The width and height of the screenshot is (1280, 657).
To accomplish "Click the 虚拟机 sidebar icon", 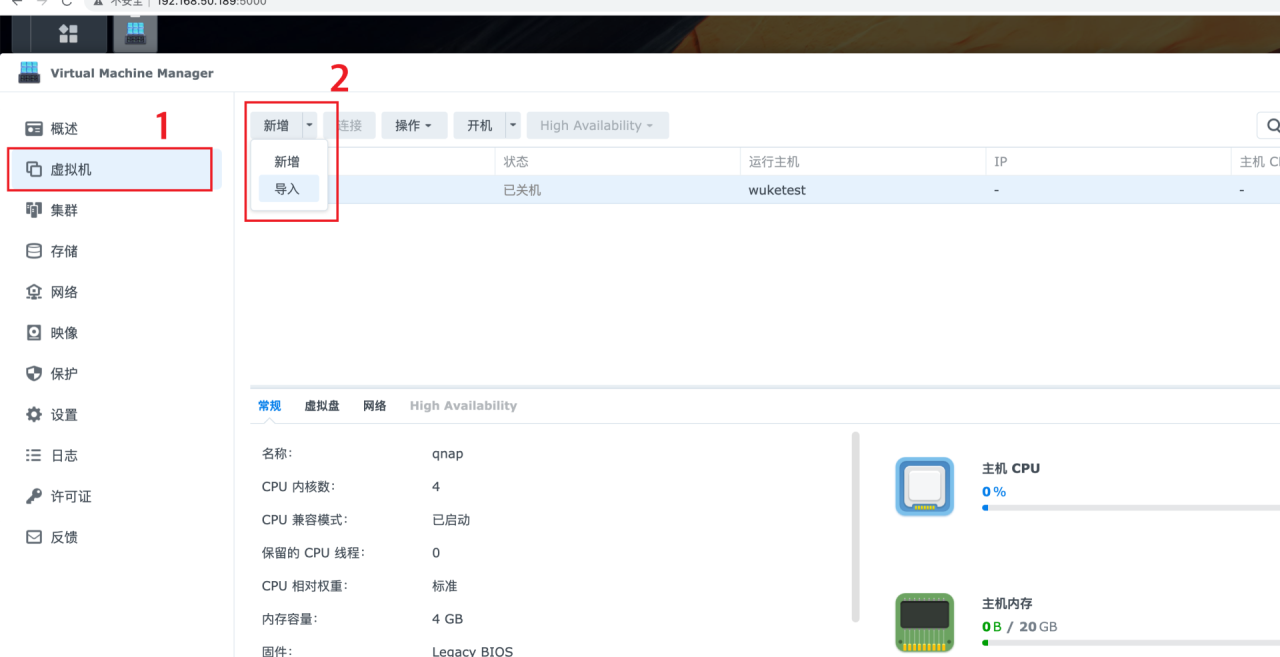I will click(x=34, y=170).
